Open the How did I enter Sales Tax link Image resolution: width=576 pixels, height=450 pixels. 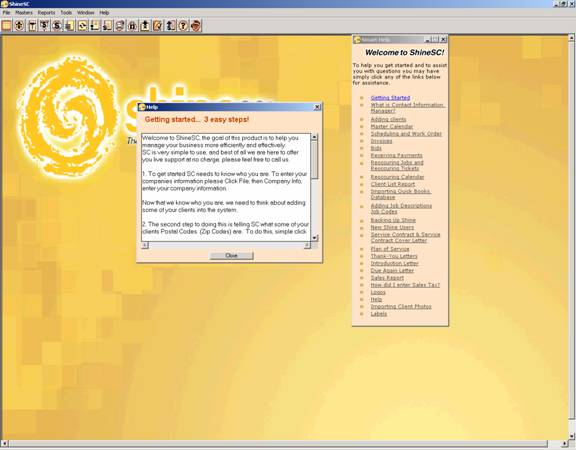pyautogui.click(x=405, y=285)
